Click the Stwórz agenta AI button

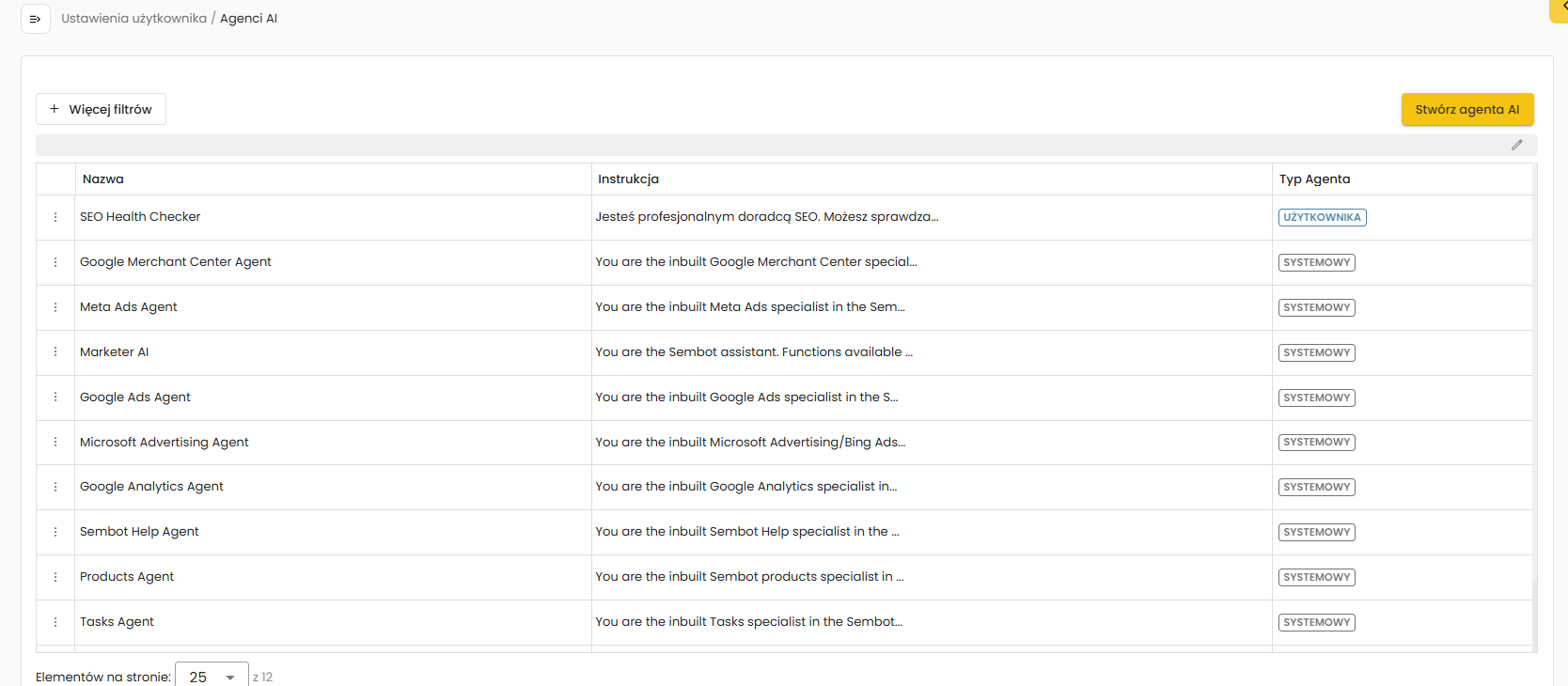coord(1466,109)
